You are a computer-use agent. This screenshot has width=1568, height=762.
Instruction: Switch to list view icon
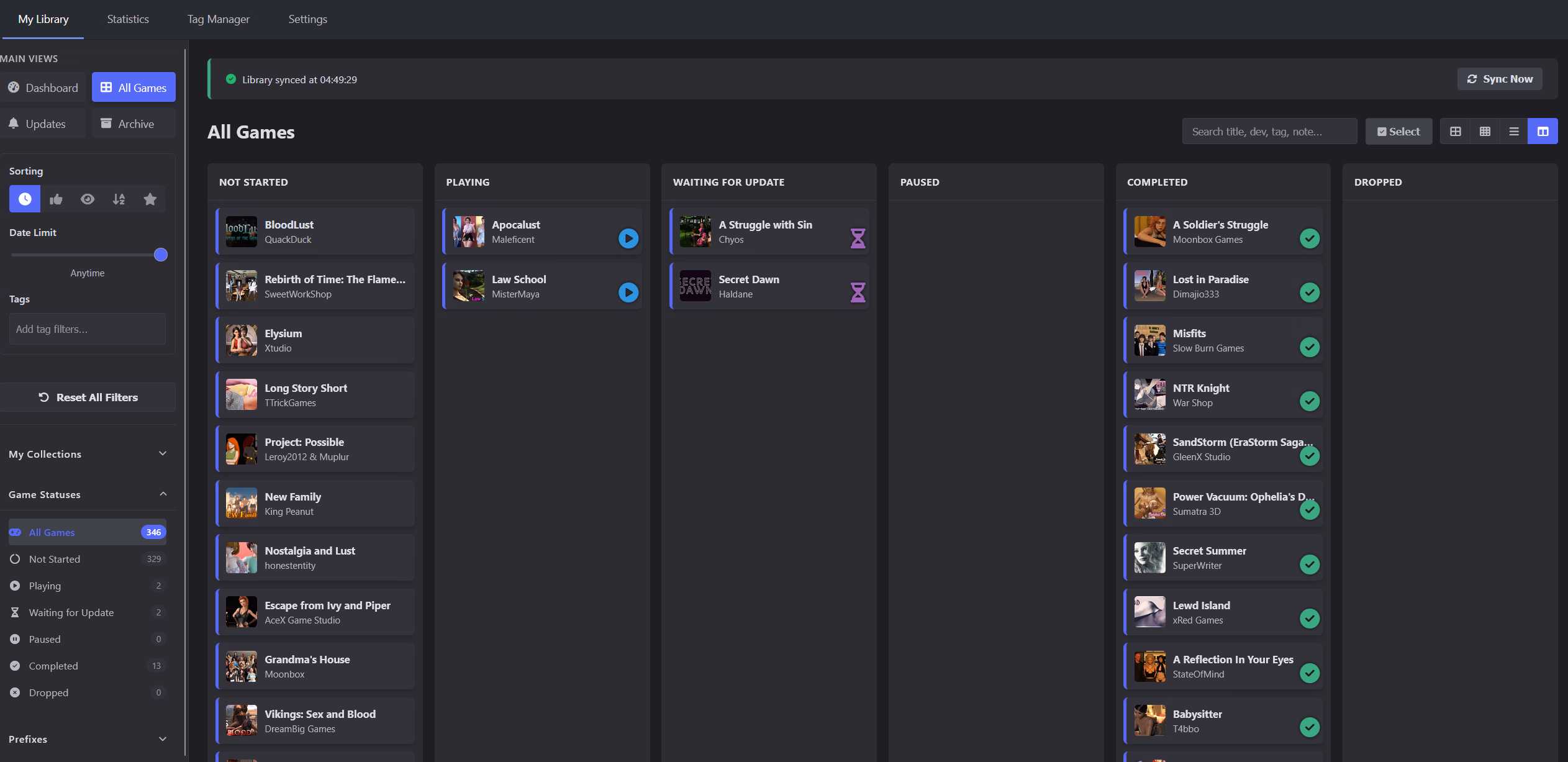pos(1514,131)
